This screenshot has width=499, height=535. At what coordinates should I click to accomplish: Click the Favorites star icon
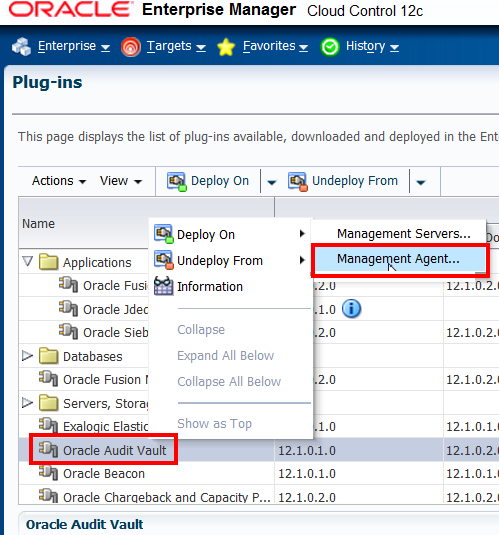click(x=226, y=47)
